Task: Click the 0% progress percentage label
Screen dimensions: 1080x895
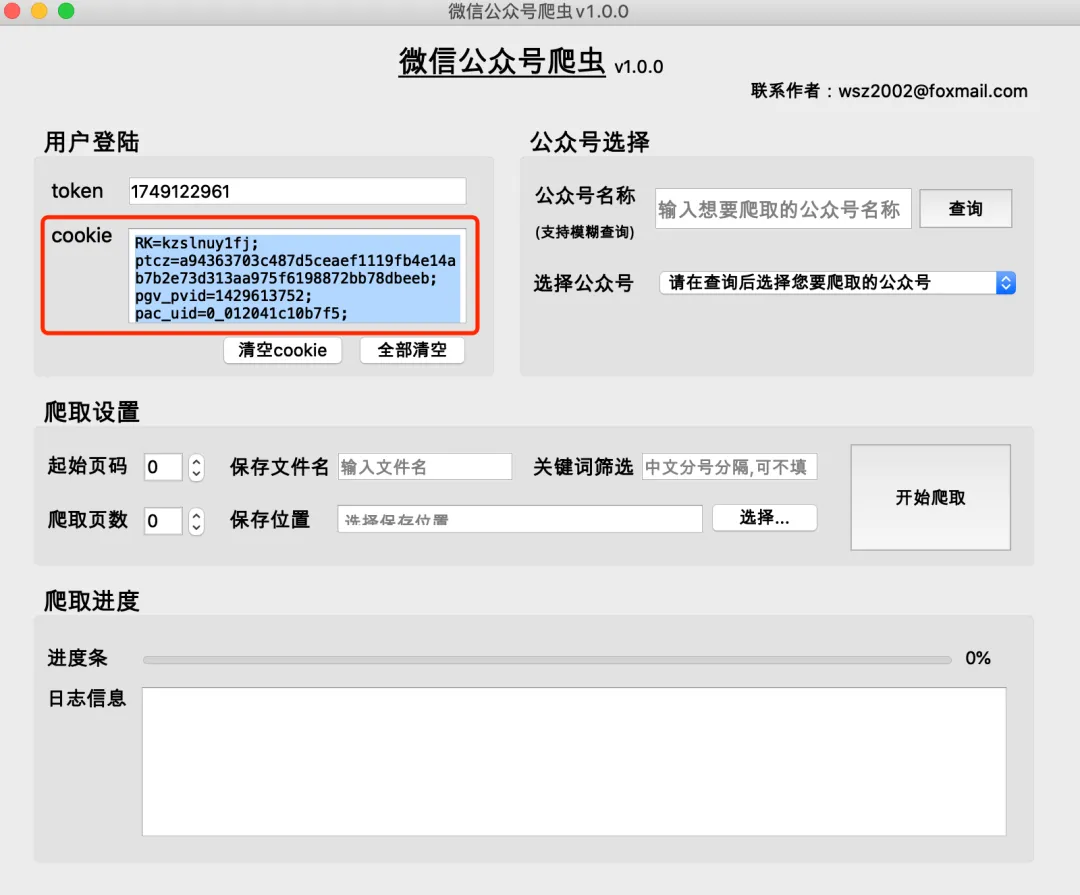Action: coord(977,658)
